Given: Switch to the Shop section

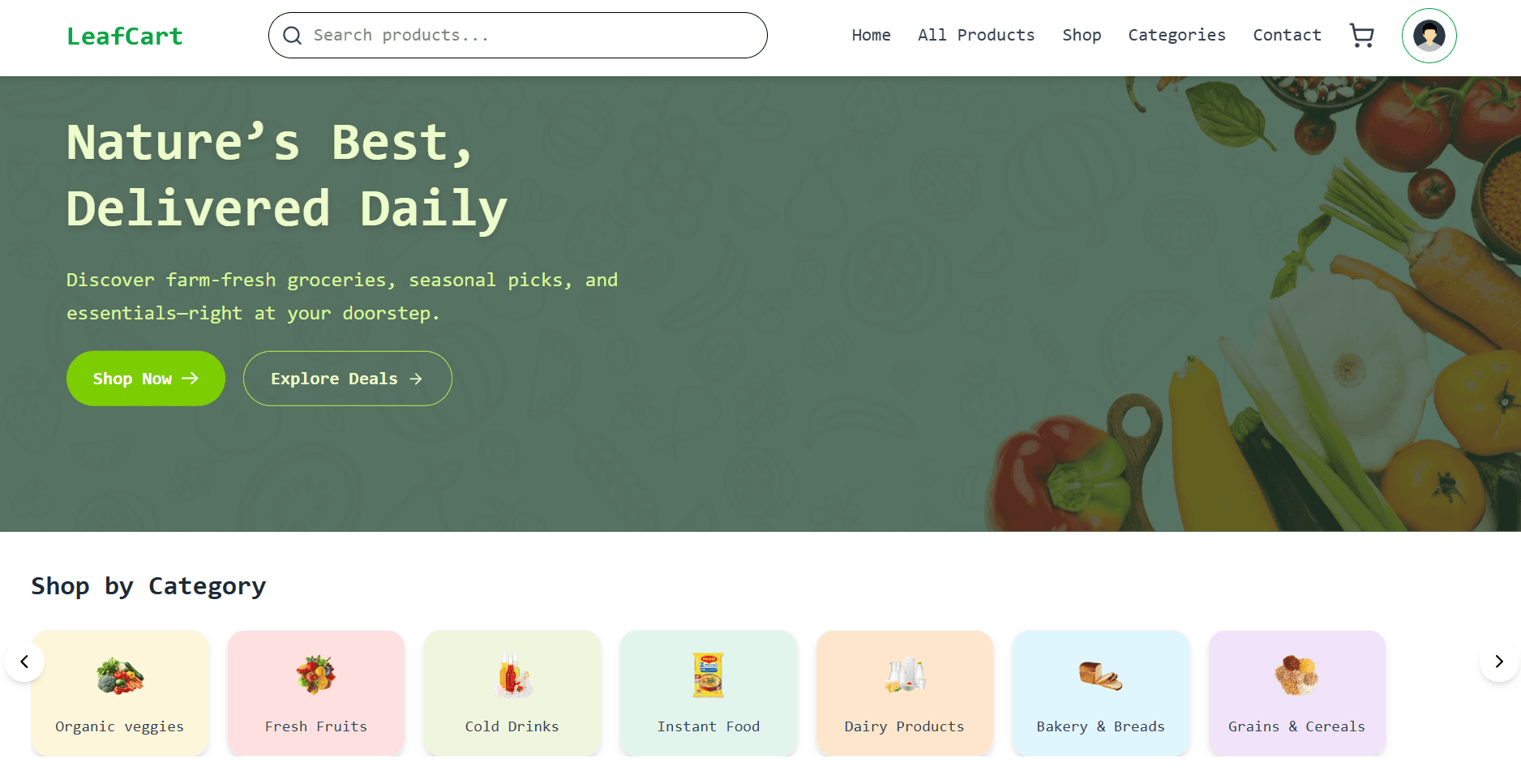Looking at the screenshot, I should coord(1082,35).
